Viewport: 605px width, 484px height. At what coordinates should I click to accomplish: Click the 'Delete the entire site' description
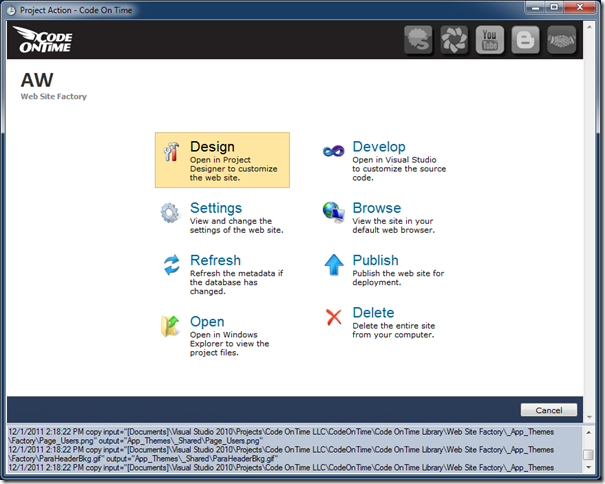pos(394,330)
